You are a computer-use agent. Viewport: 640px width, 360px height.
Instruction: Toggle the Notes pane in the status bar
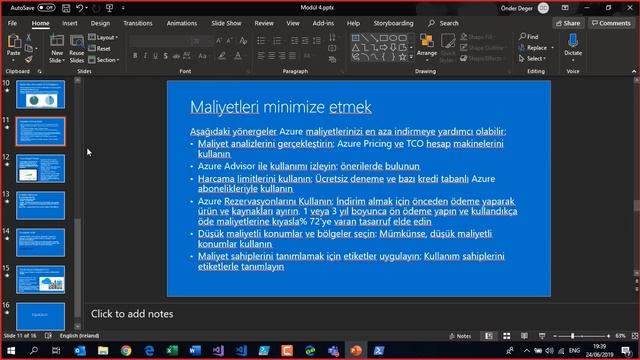pyautogui.click(x=460, y=336)
